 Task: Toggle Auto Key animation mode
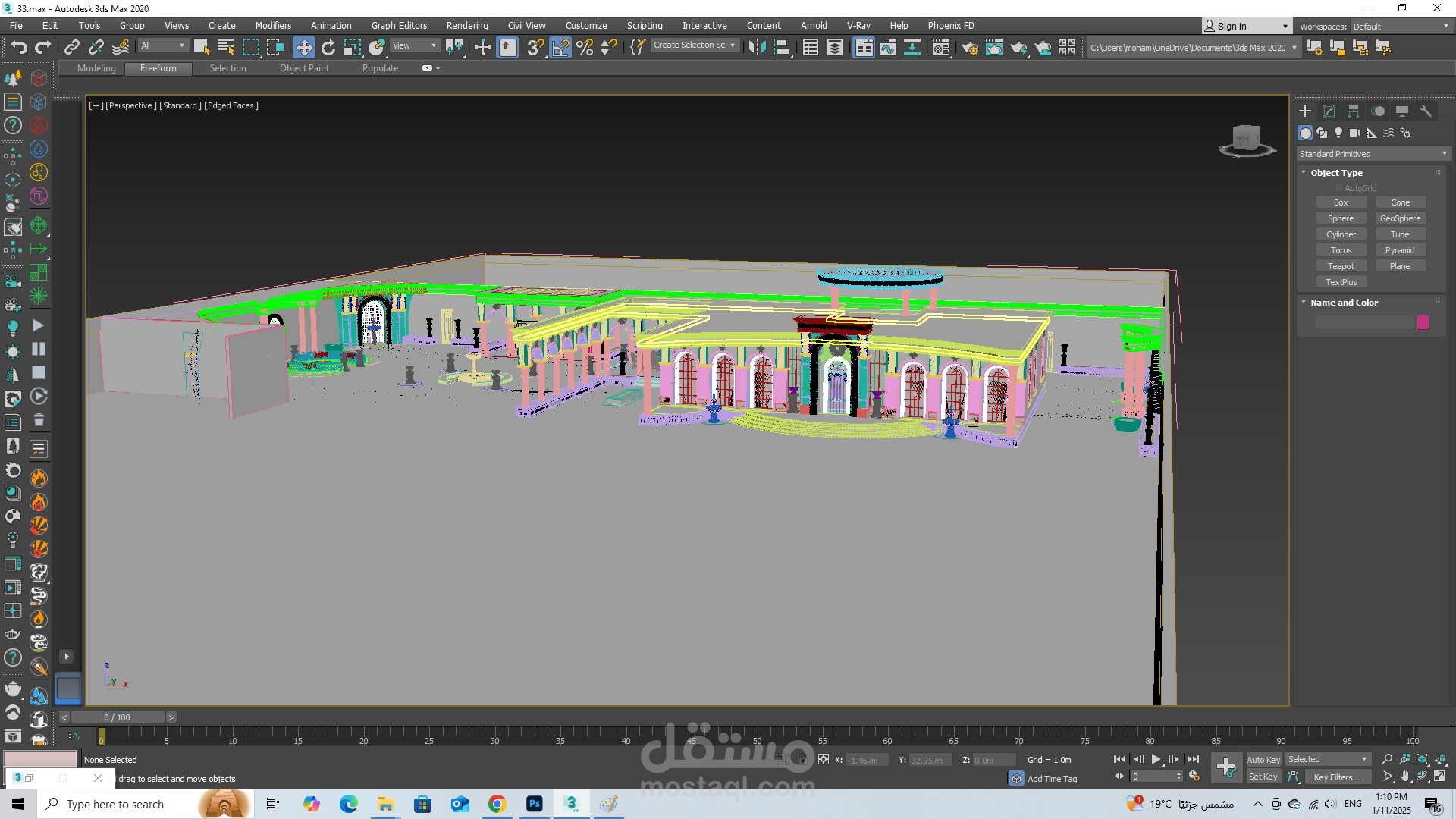(x=1263, y=759)
